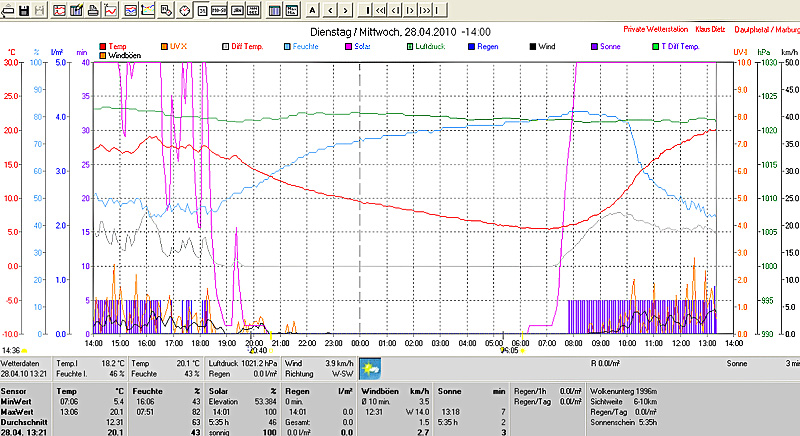Click the magenta Solar color swatch
The width and height of the screenshot is (800, 436).
click(x=349, y=46)
